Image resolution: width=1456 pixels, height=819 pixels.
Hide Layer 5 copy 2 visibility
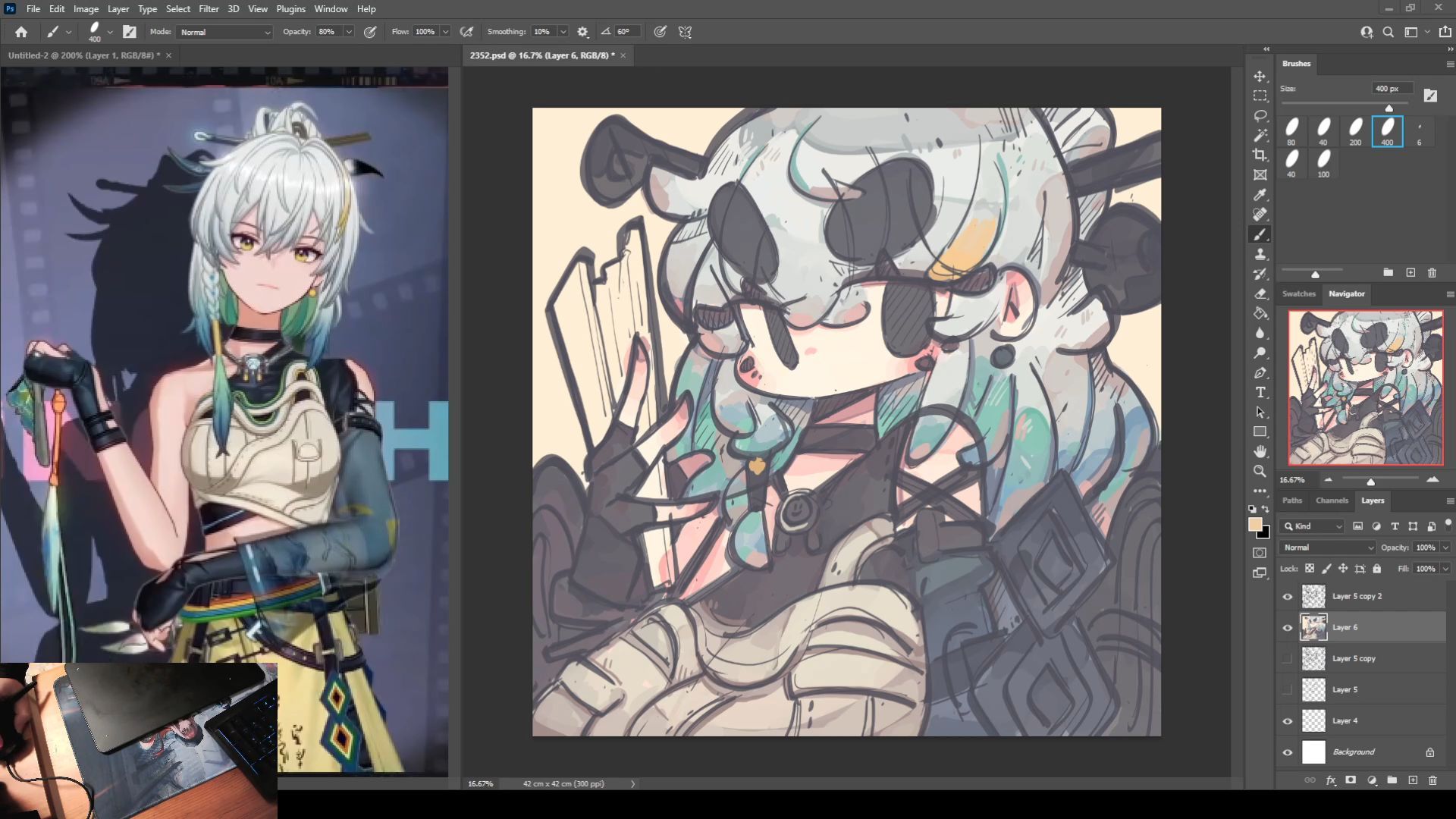1287,597
